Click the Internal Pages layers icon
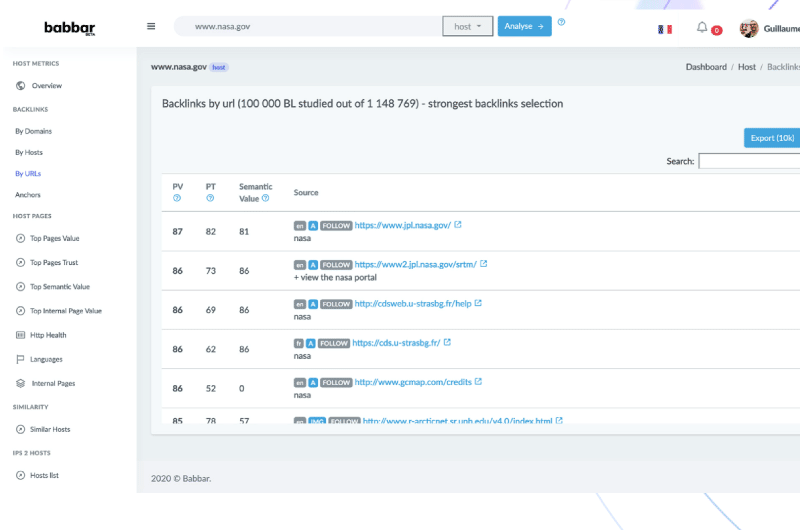 pyautogui.click(x=20, y=383)
